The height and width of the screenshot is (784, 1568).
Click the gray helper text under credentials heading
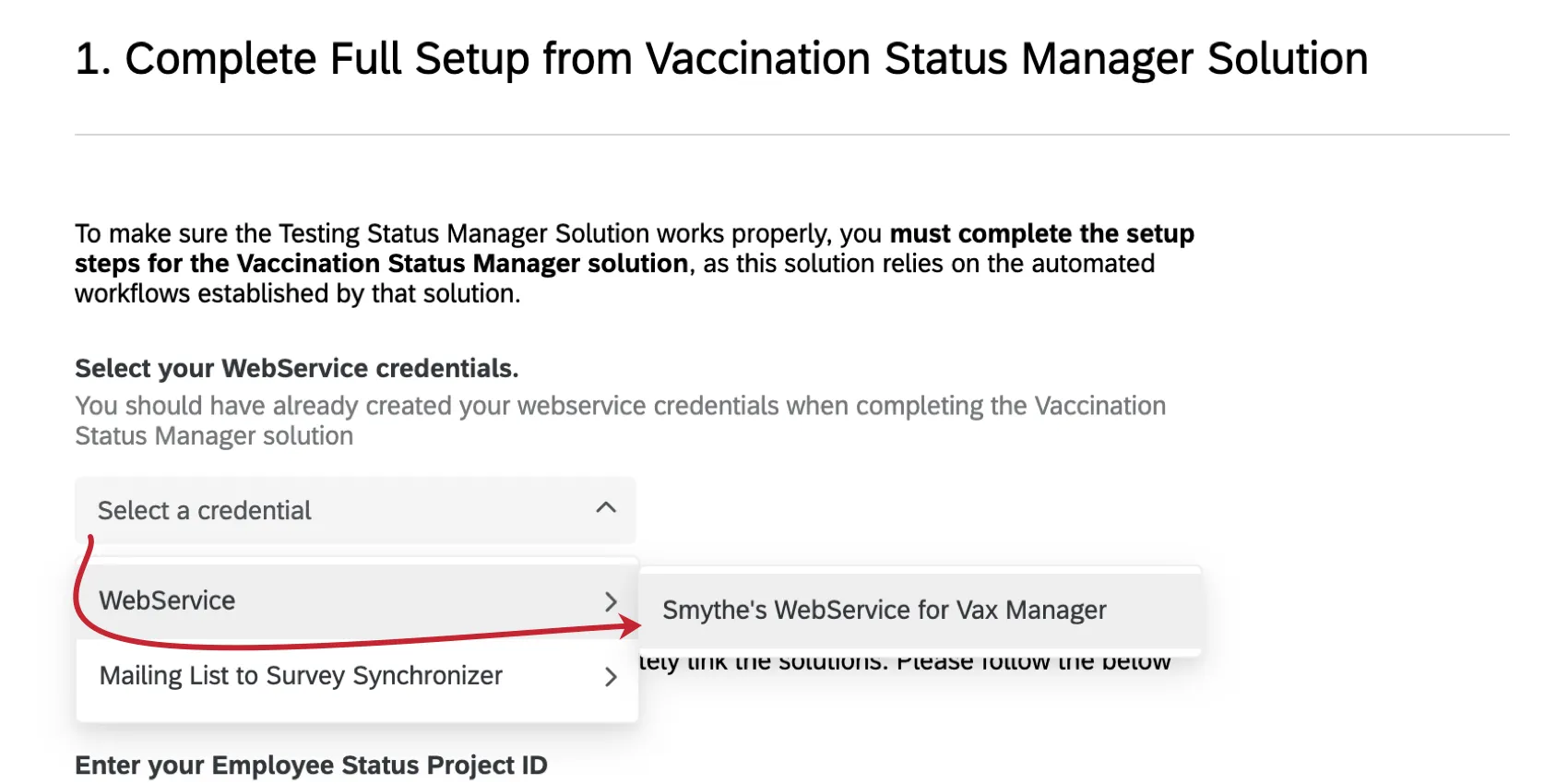(x=618, y=420)
